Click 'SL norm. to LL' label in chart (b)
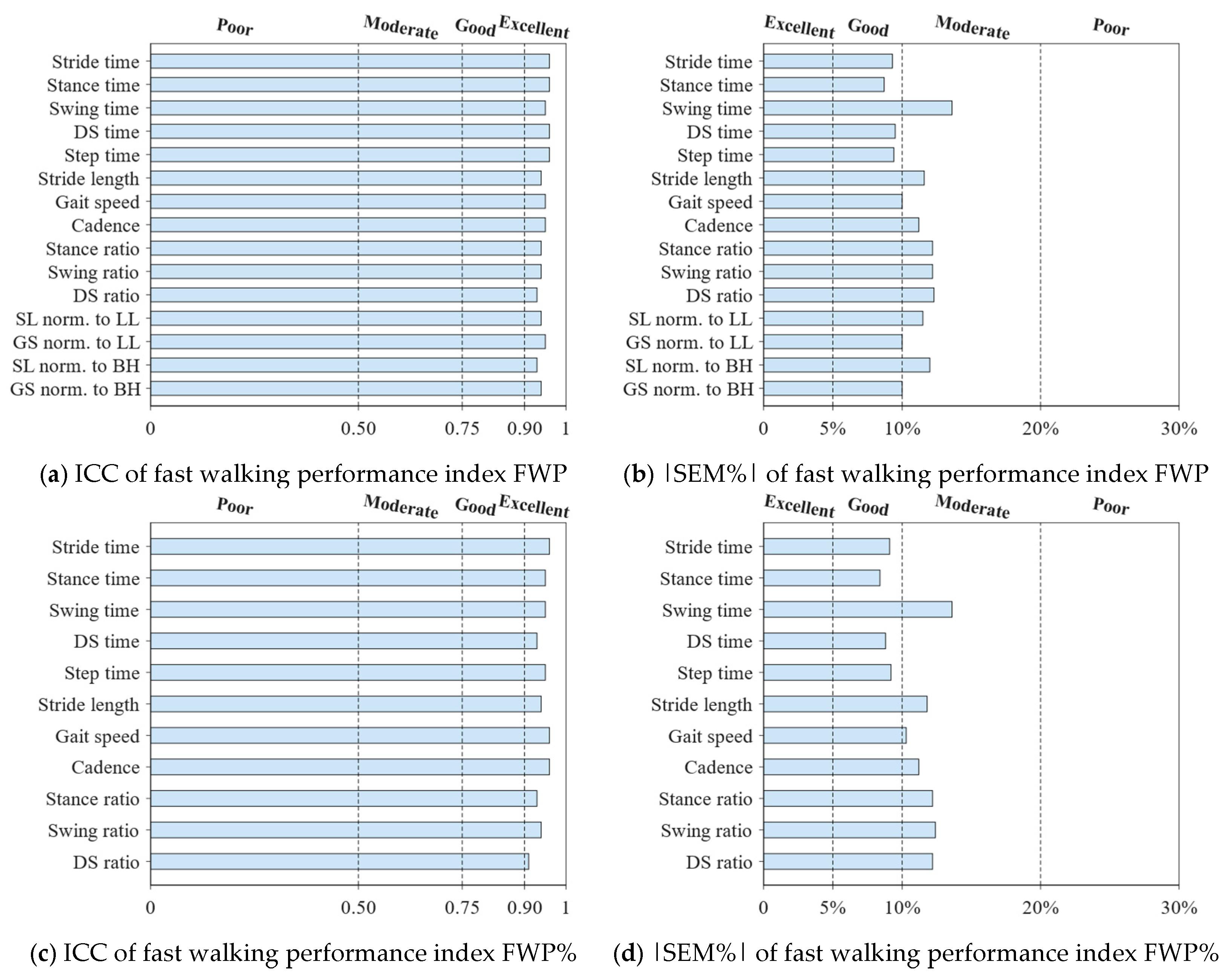 point(690,319)
